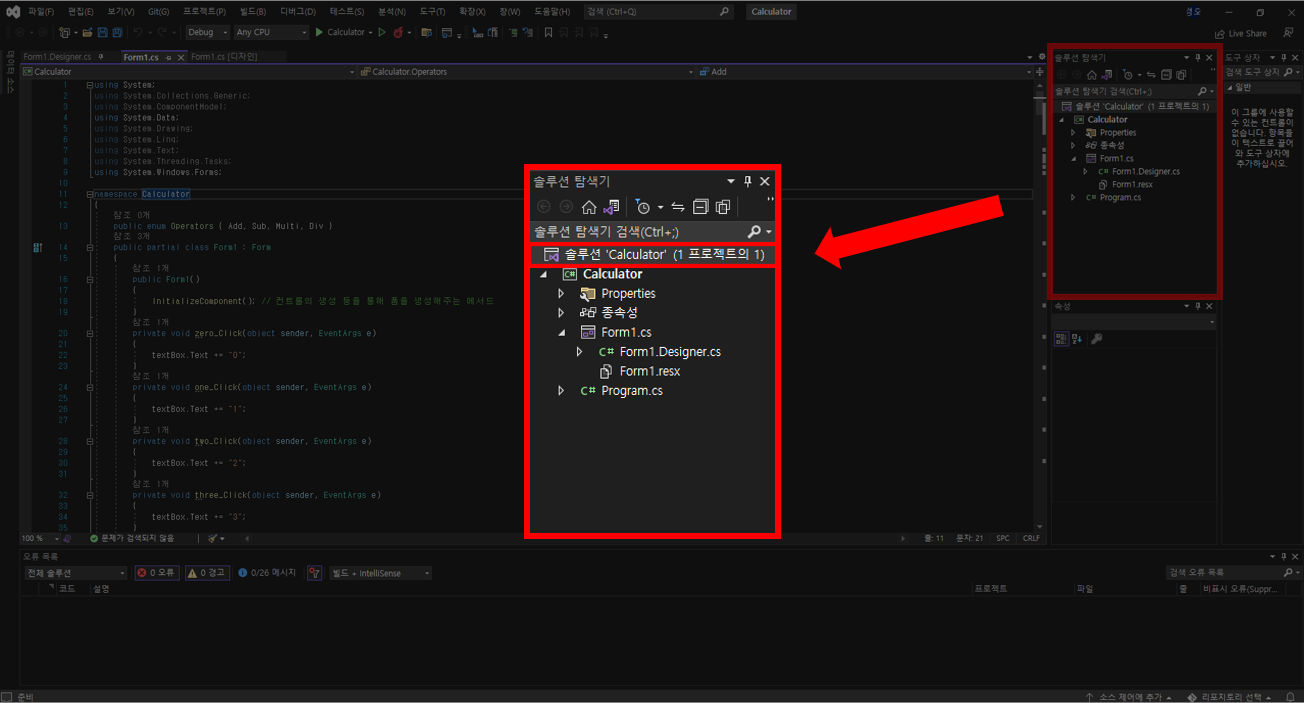Open the 보기(V) menu
This screenshot has height=703, width=1304.
click(120, 12)
